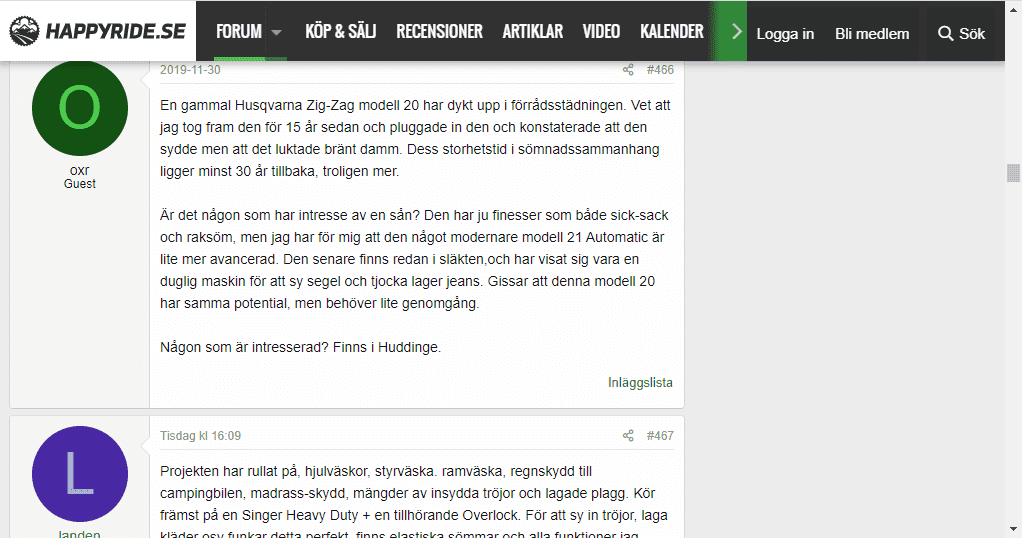
Task: Click the text "Finns i Huddinge"
Action: pyautogui.click(x=387, y=348)
